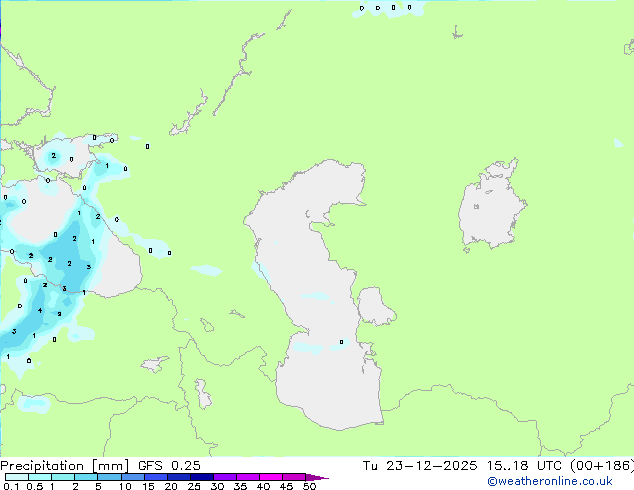This screenshot has width=634, height=490.
Task: Click the "25" legend scale label
Action: [x=194, y=486]
